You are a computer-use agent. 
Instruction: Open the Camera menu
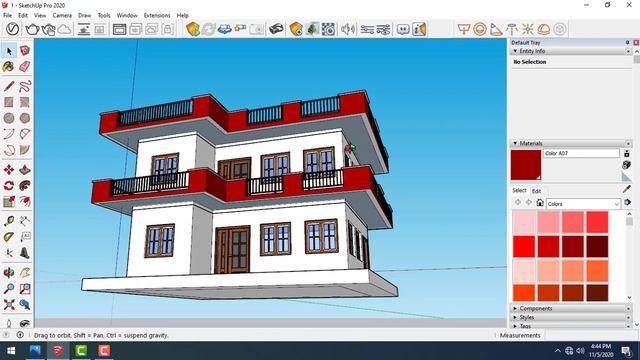tap(62, 16)
